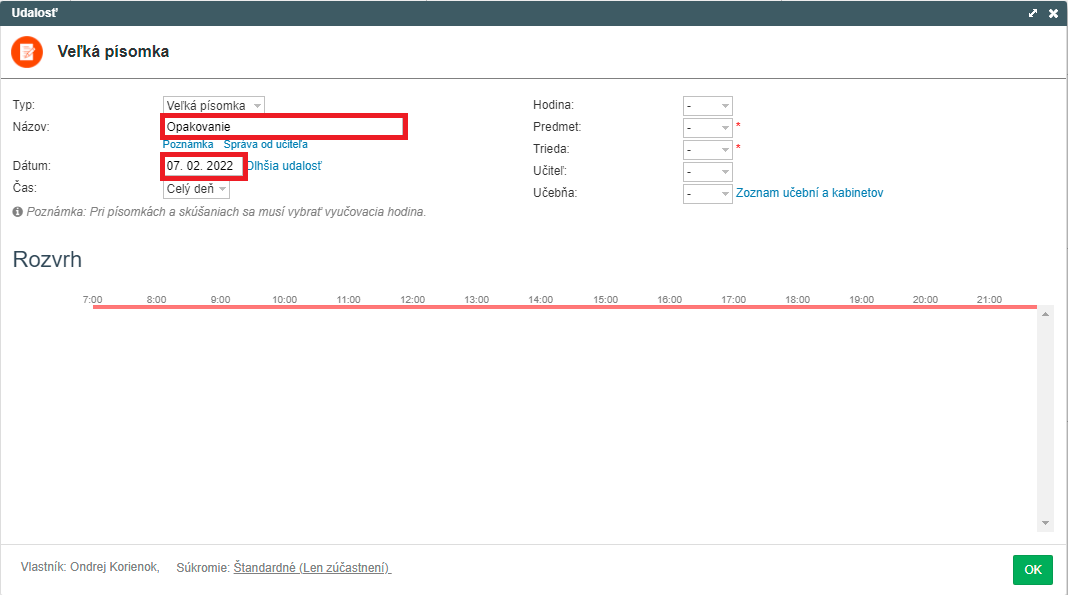
Task: Click the Dlhšia udalosť link
Action: (x=284, y=166)
